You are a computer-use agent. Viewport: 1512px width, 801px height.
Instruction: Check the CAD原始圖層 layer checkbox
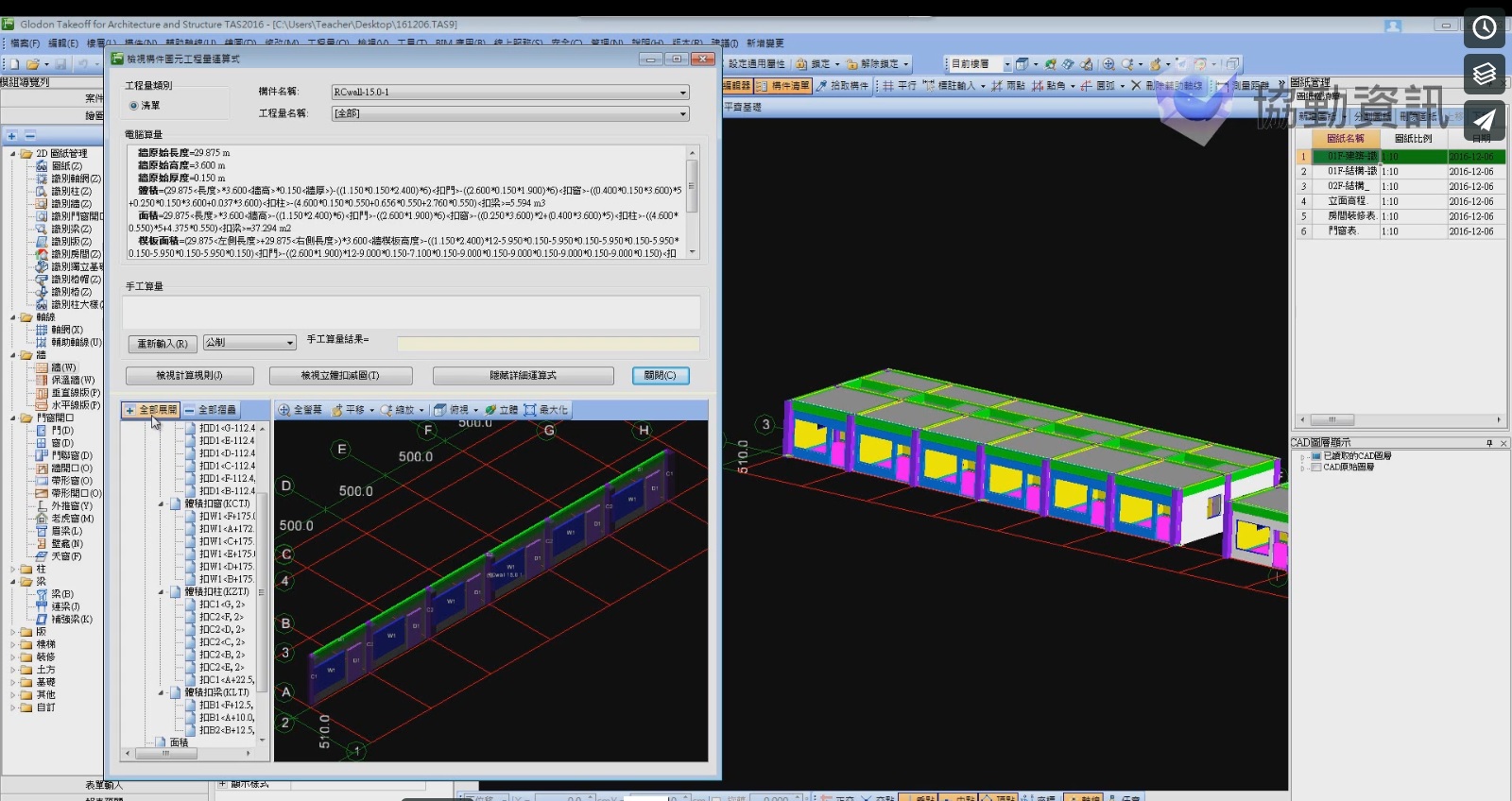[x=1315, y=468]
